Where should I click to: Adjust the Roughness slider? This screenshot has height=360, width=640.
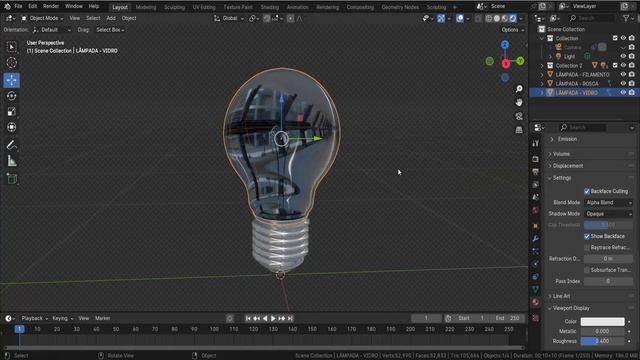pos(602,341)
